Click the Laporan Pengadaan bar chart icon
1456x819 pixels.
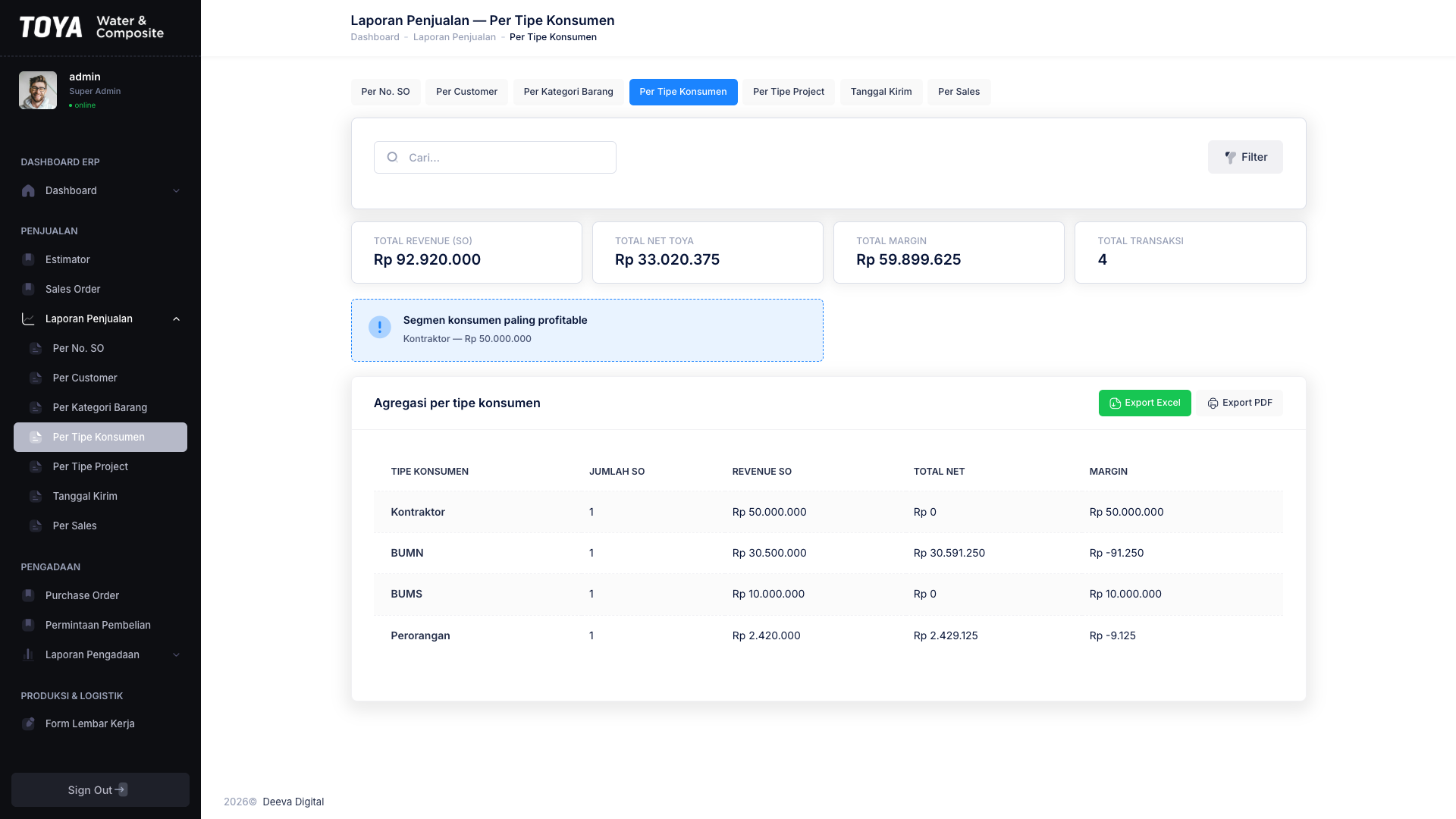(x=28, y=654)
